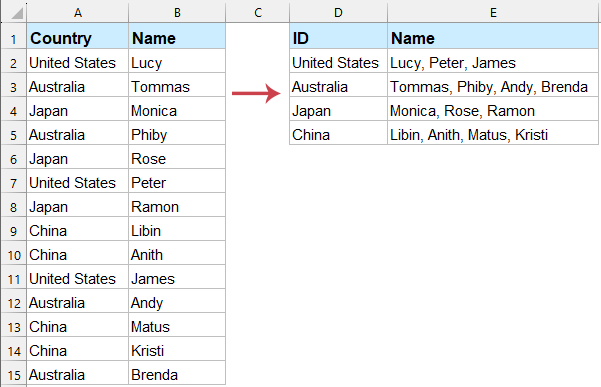This screenshot has height=387, width=601.
Task: Select the cell containing Lucy, Peter, James
Action: pos(493,63)
